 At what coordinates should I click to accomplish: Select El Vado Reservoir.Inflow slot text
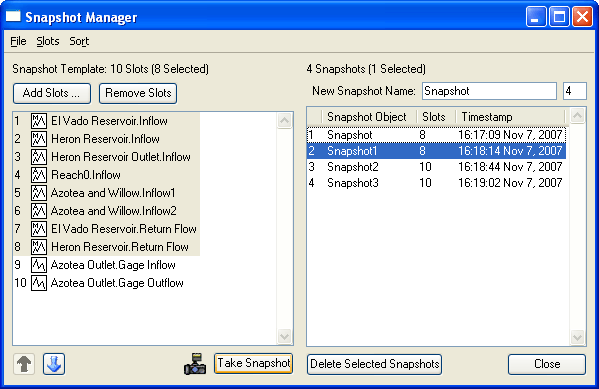[109, 121]
